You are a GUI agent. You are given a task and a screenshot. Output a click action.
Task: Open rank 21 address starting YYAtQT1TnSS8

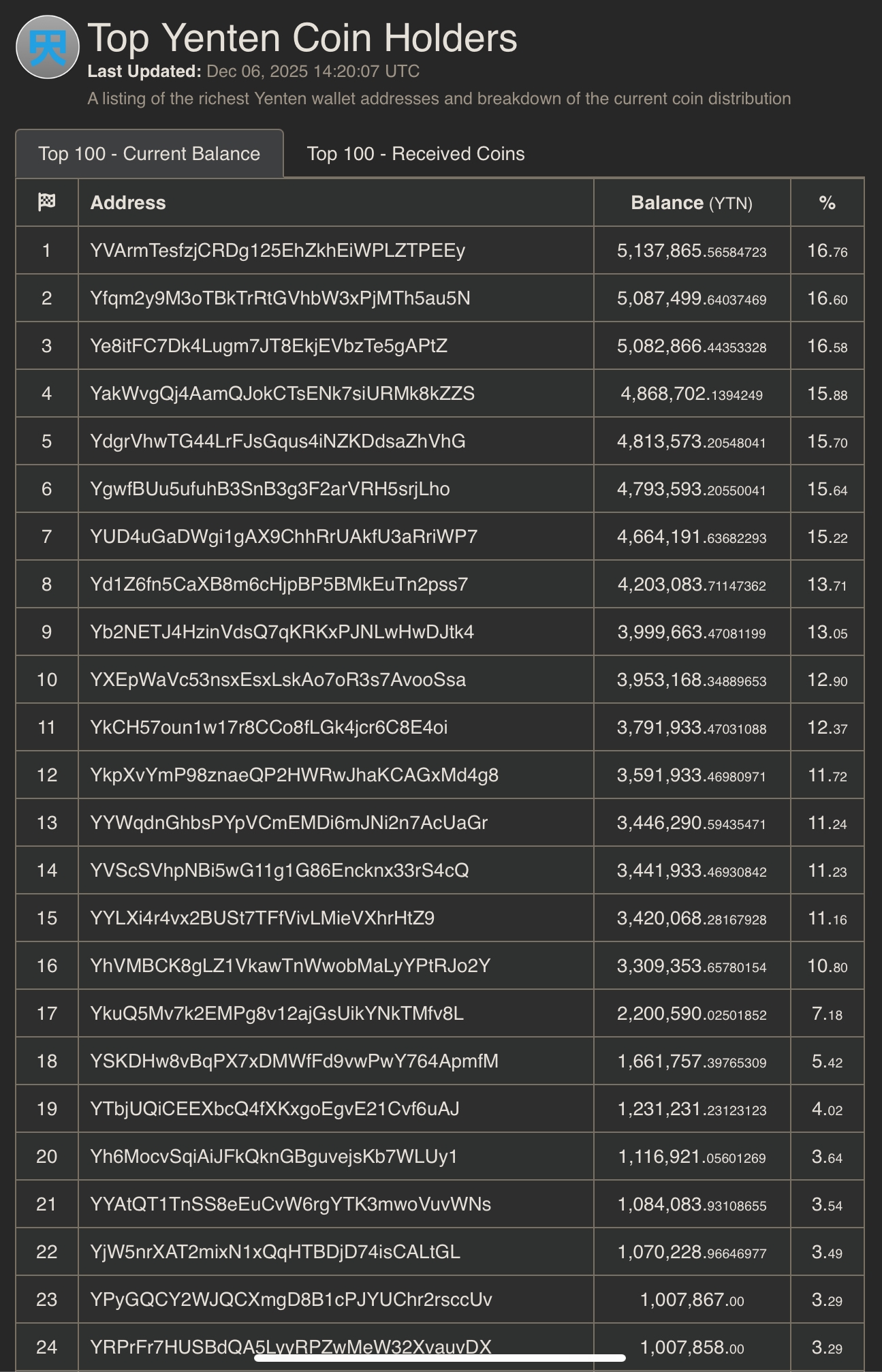pyautogui.click(x=290, y=1204)
